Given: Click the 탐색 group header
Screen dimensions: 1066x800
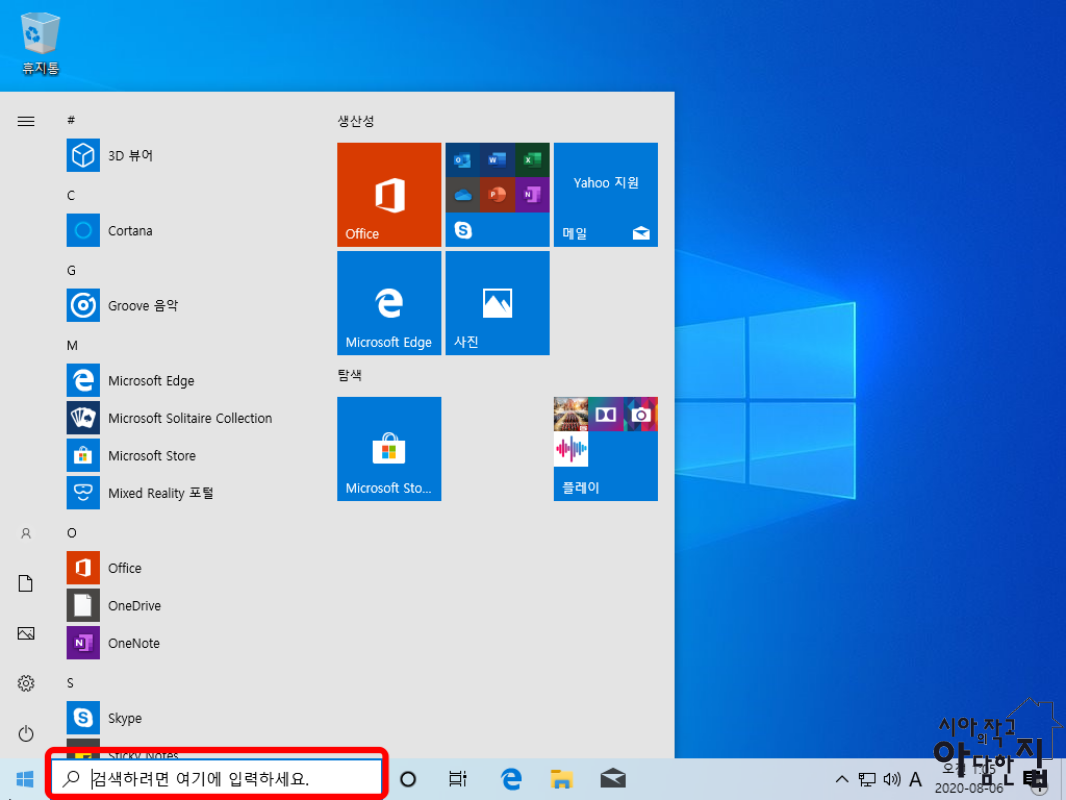Looking at the screenshot, I should [349, 375].
